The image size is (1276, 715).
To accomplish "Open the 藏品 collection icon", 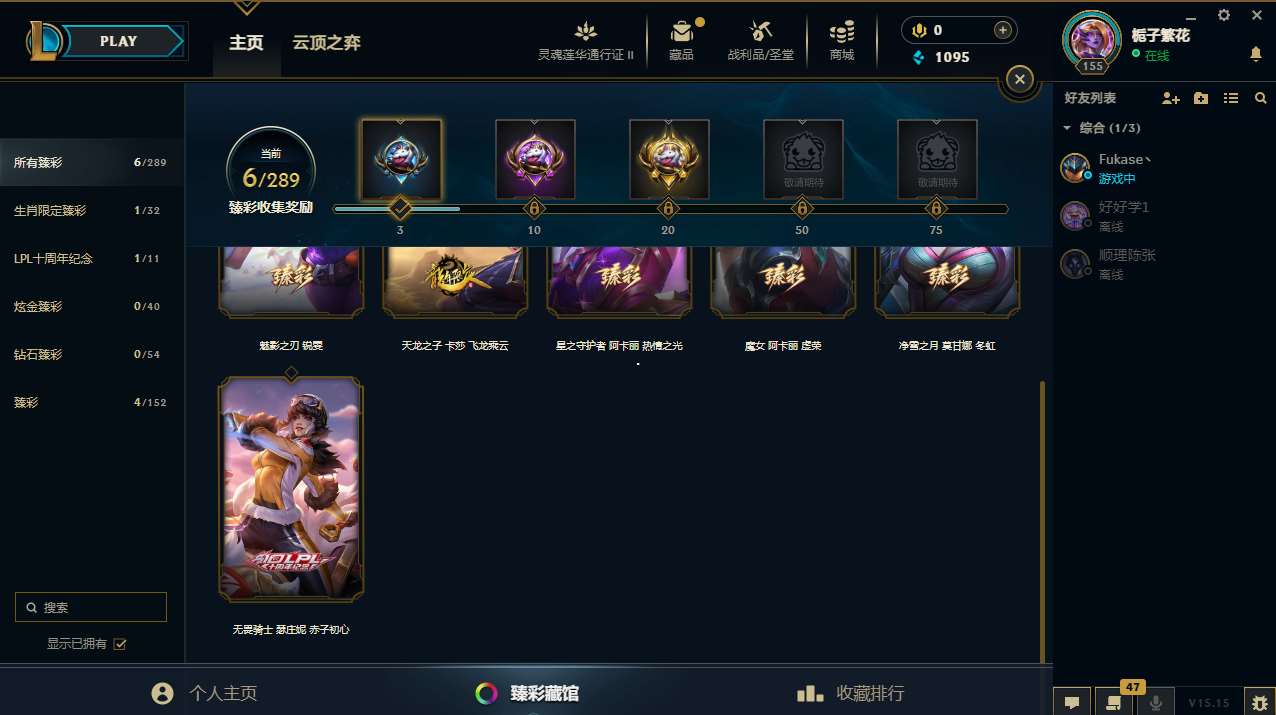I will click(x=681, y=32).
